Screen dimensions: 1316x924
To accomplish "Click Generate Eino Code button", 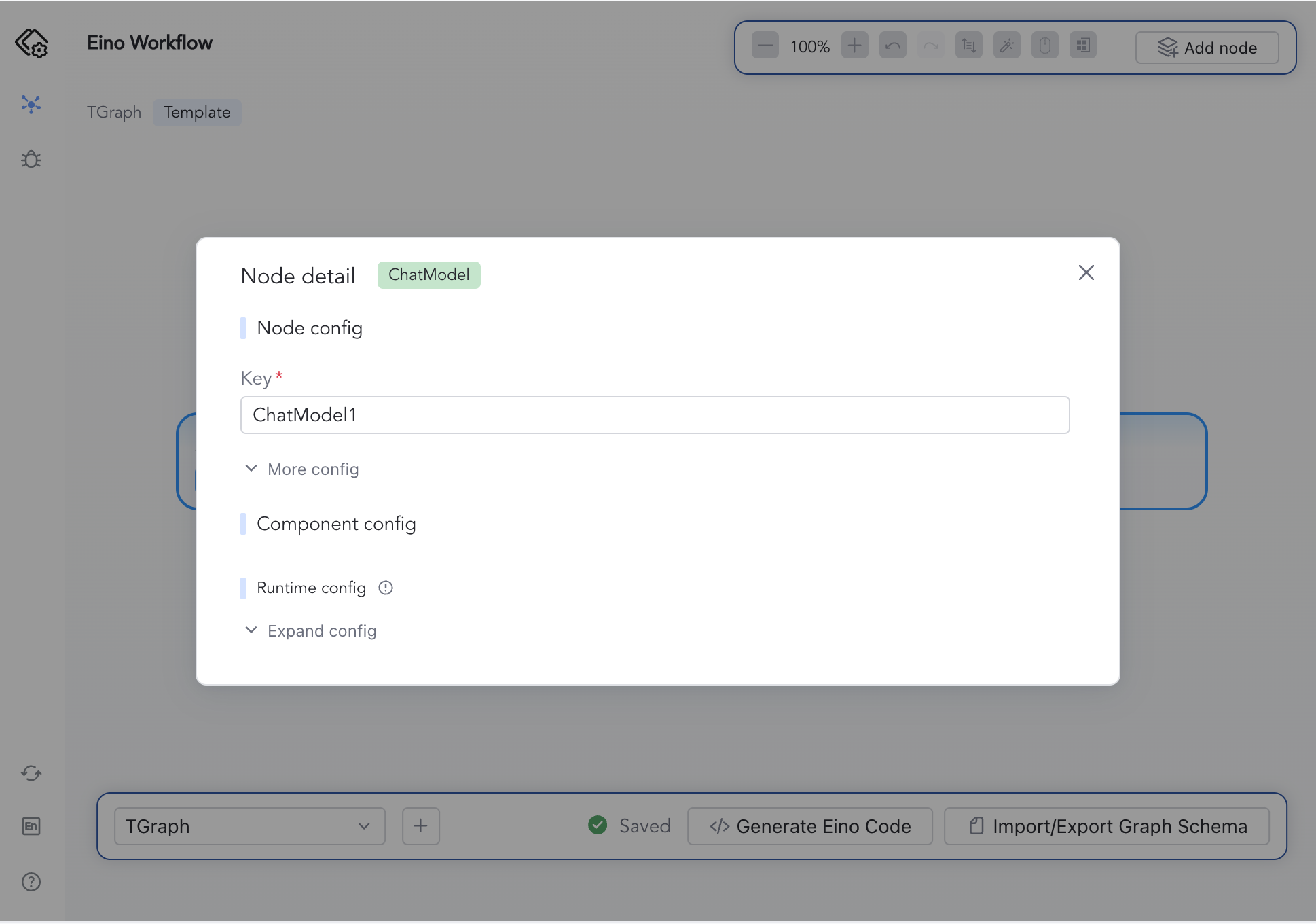I will coord(809,826).
